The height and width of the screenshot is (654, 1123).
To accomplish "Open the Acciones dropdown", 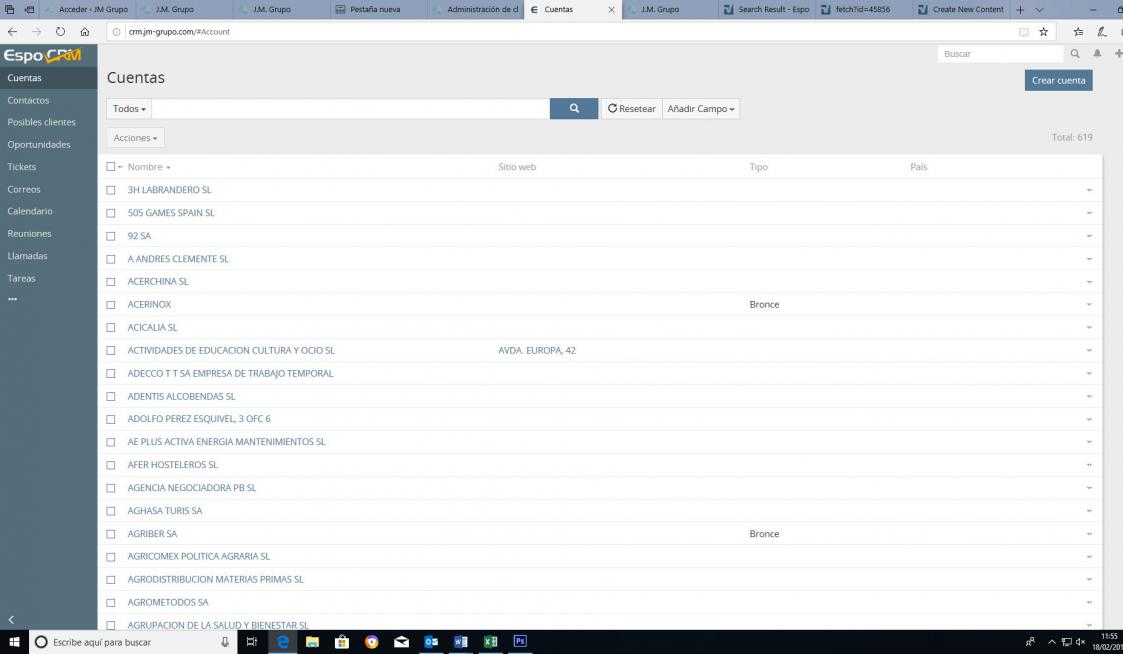I will 135,138.
